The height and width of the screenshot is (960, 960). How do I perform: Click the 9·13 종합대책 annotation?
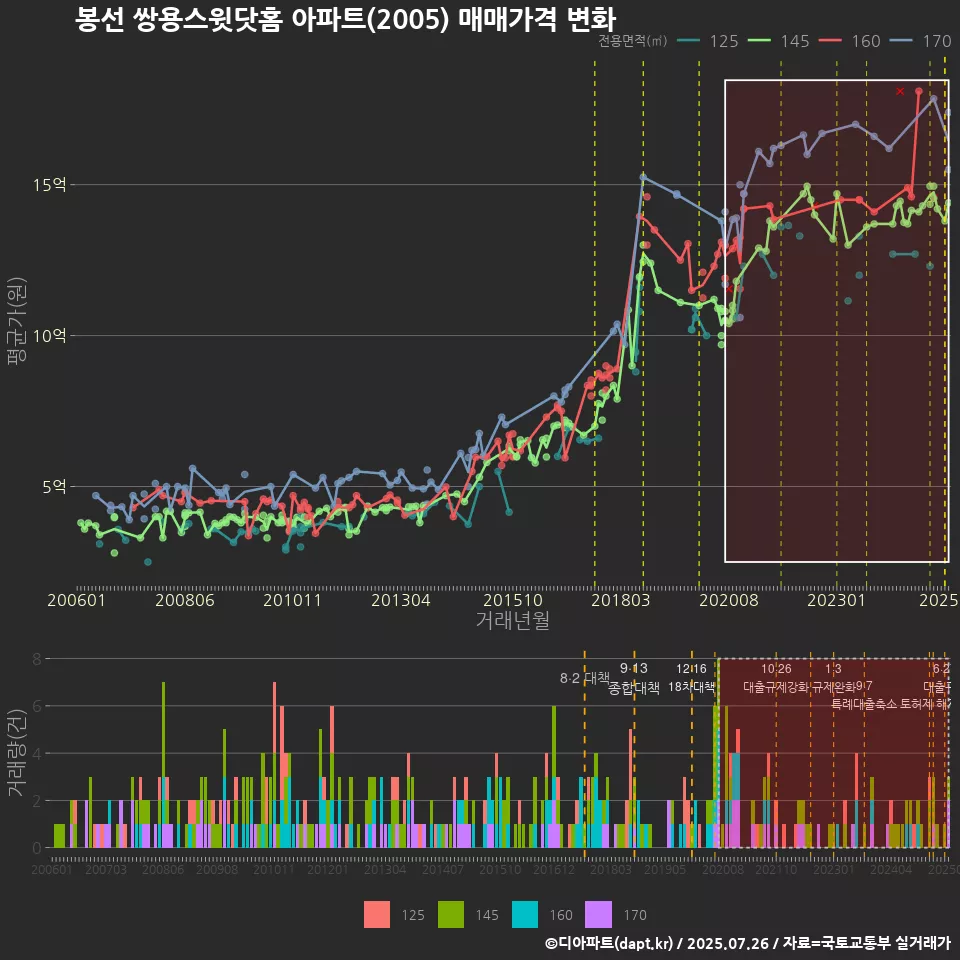(x=634, y=678)
